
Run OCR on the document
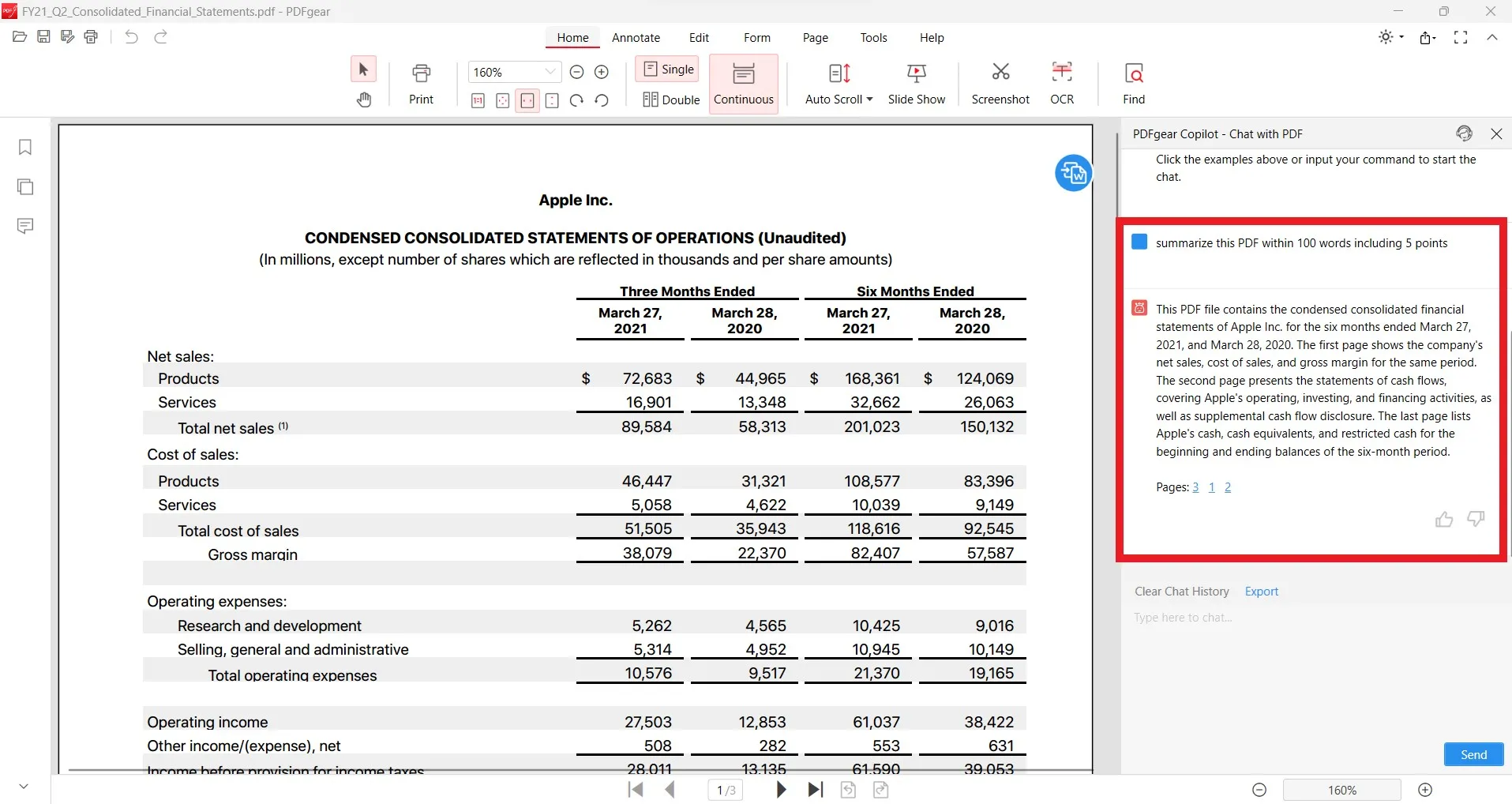click(1062, 84)
